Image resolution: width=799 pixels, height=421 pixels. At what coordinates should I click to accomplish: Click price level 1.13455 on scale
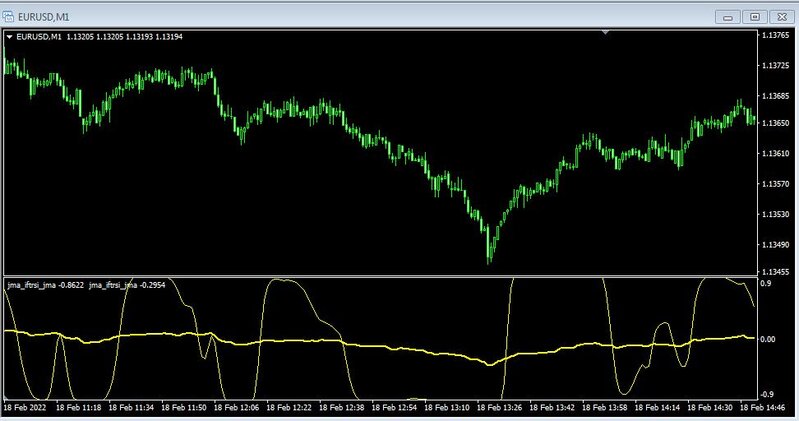coord(775,272)
